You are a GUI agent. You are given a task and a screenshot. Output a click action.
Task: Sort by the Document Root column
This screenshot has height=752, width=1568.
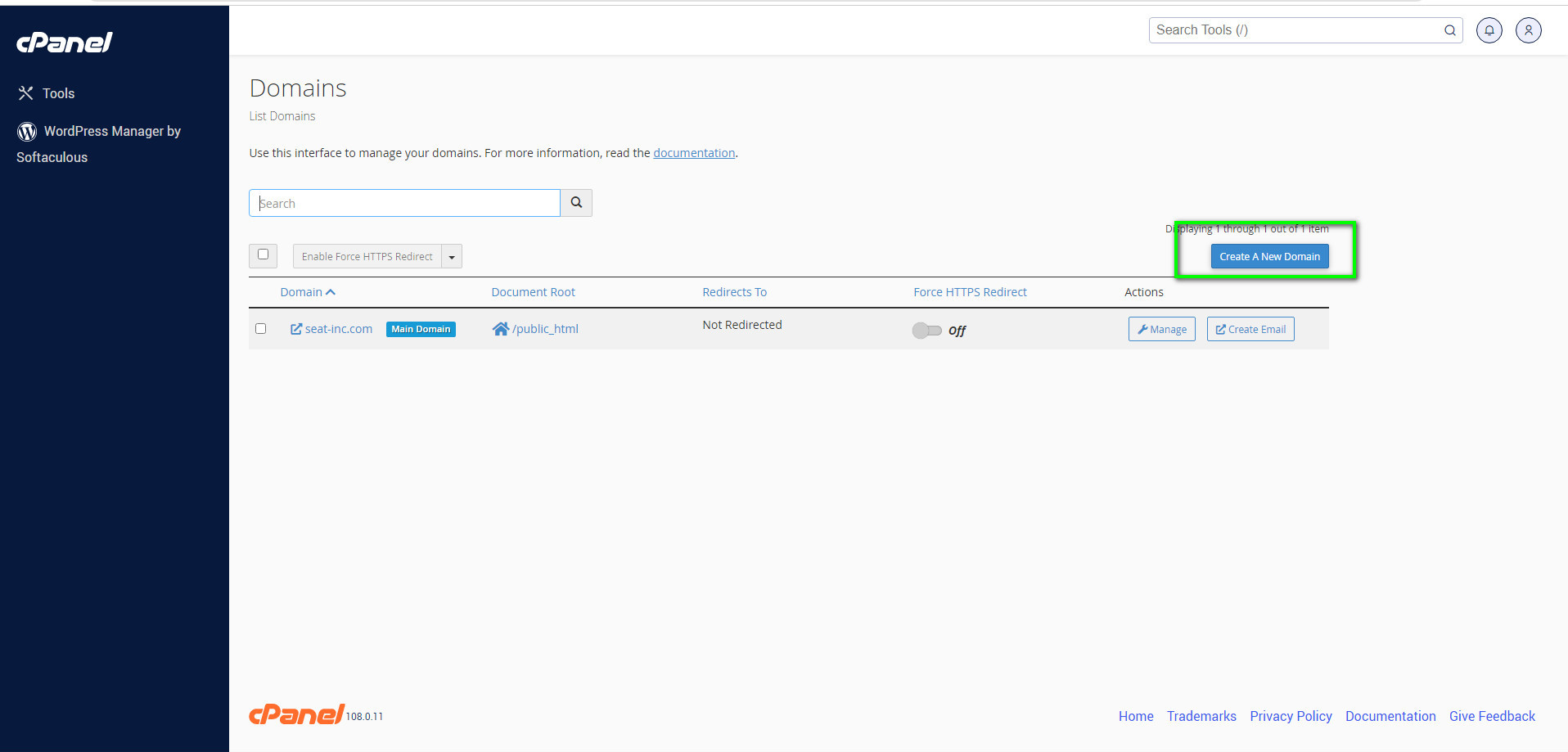[533, 292]
